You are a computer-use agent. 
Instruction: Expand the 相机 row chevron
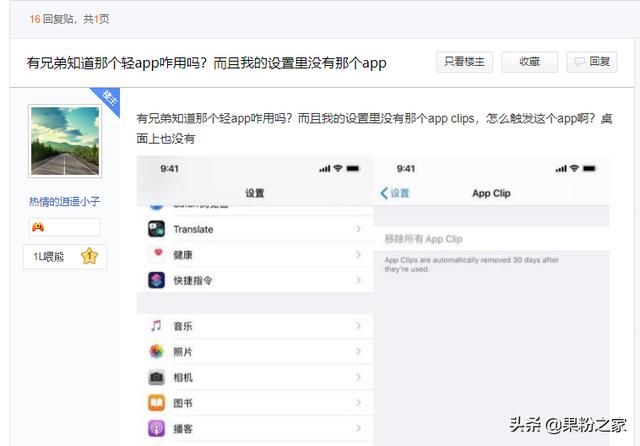[x=358, y=377]
